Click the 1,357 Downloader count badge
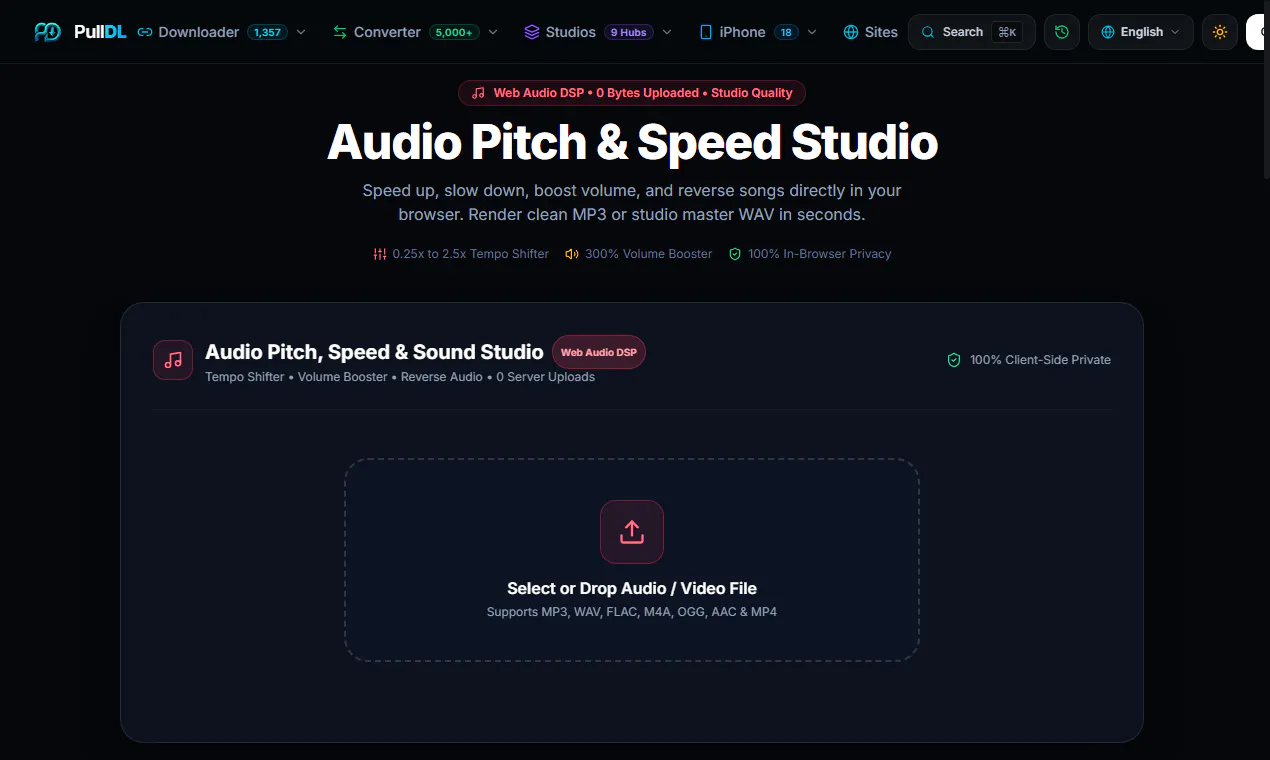Viewport: 1270px width, 760px height. click(267, 32)
